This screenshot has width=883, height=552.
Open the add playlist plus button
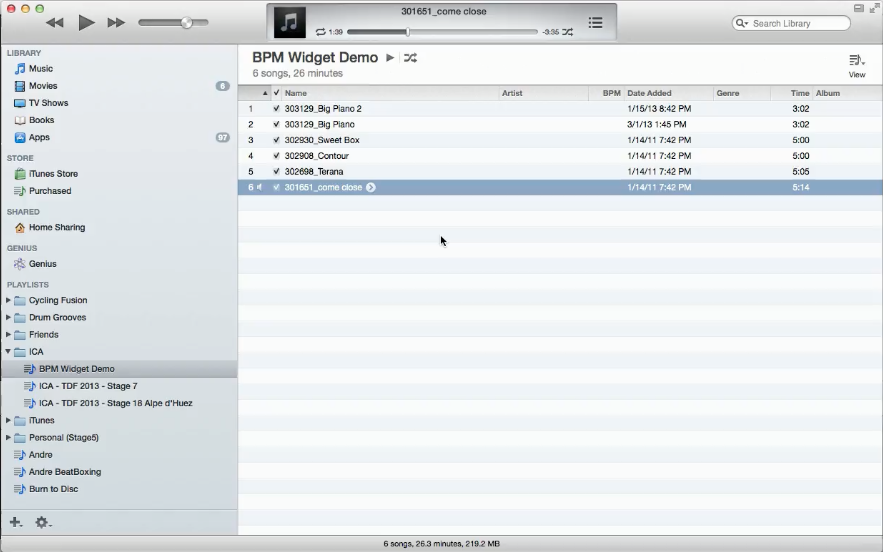pyautogui.click(x=15, y=522)
